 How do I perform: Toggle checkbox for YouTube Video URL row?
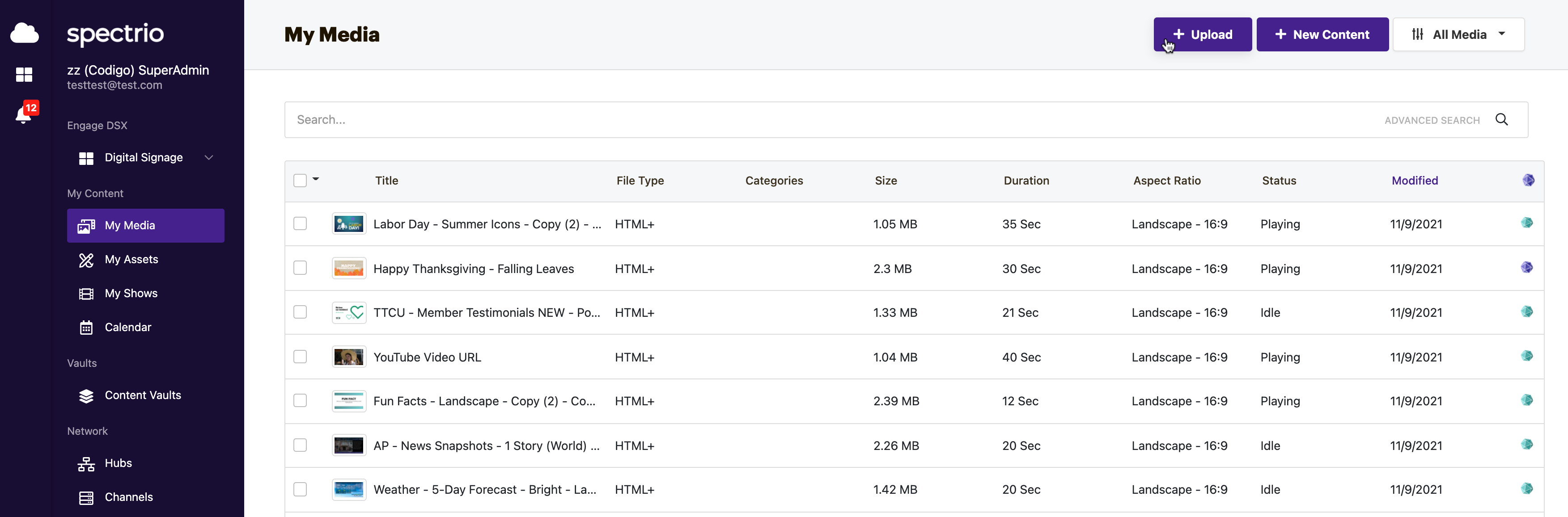click(300, 357)
